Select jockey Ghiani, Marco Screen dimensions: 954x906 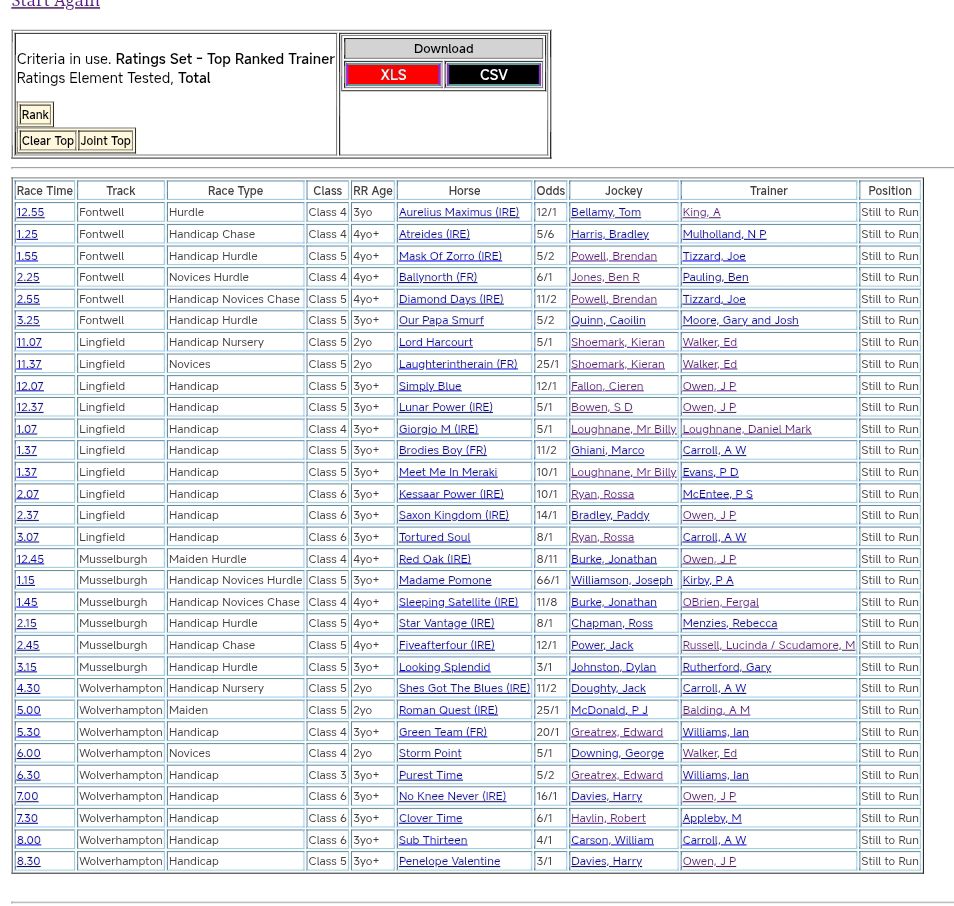click(x=607, y=451)
